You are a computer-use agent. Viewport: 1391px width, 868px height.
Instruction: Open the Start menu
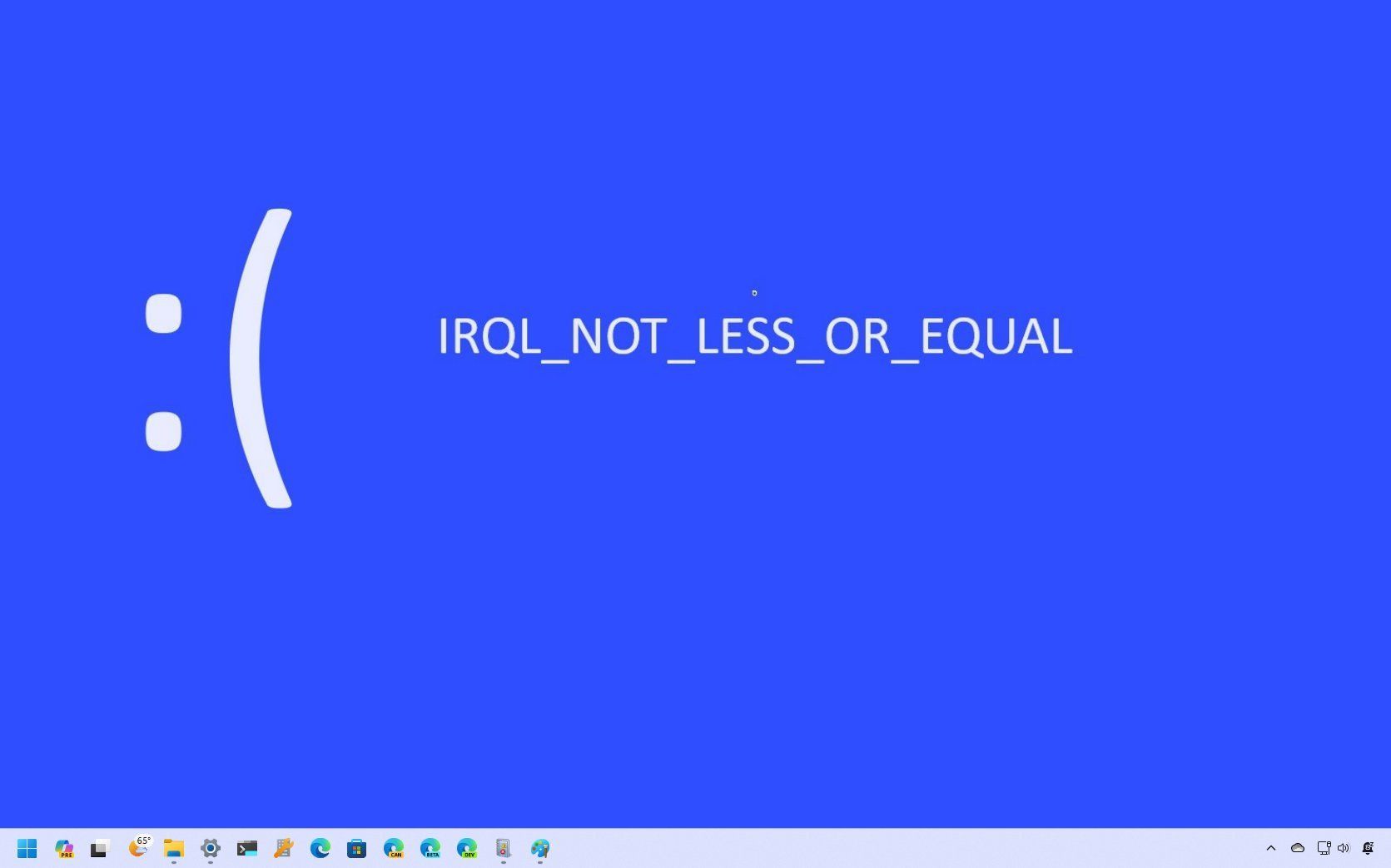click(x=27, y=848)
